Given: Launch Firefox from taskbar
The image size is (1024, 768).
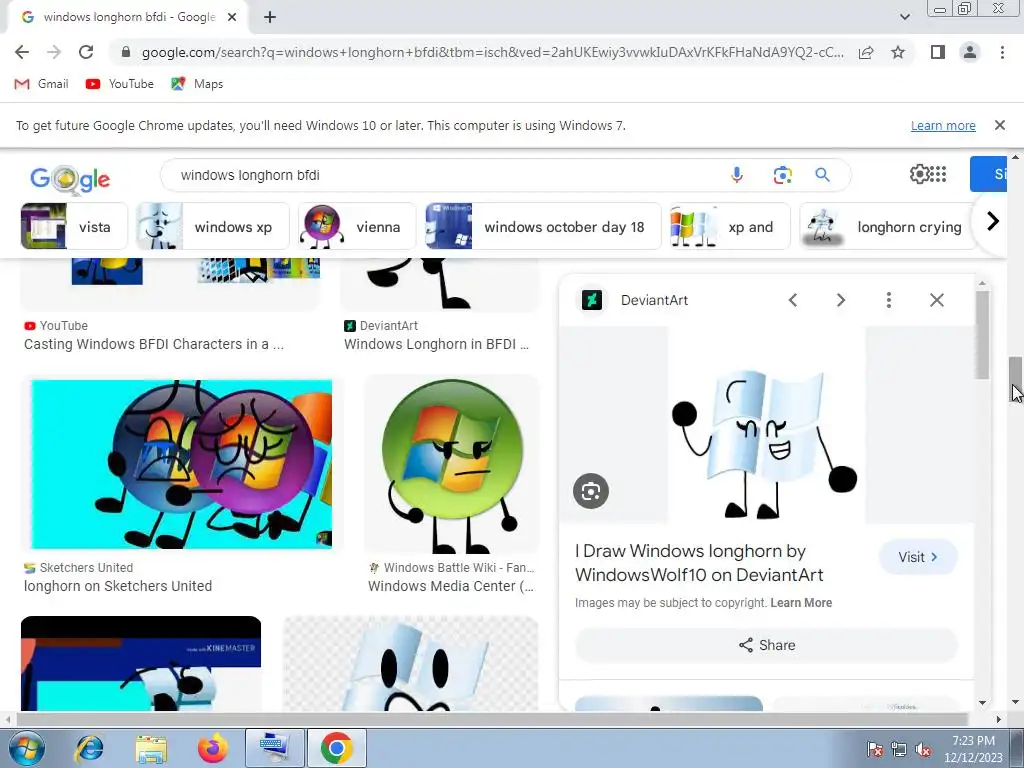Looking at the screenshot, I should (x=213, y=748).
